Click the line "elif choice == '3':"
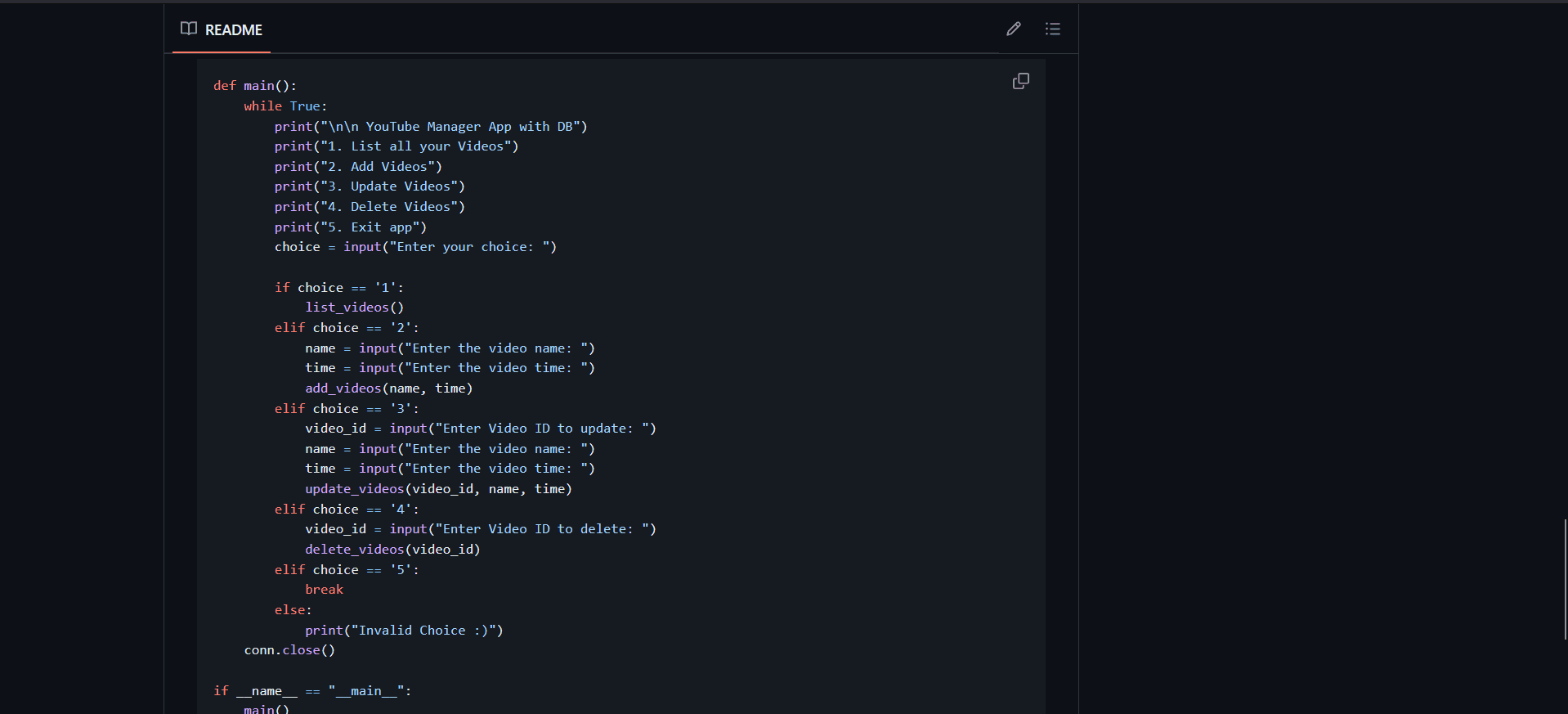This screenshot has height=714, width=1568. pyautogui.click(x=347, y=409)
